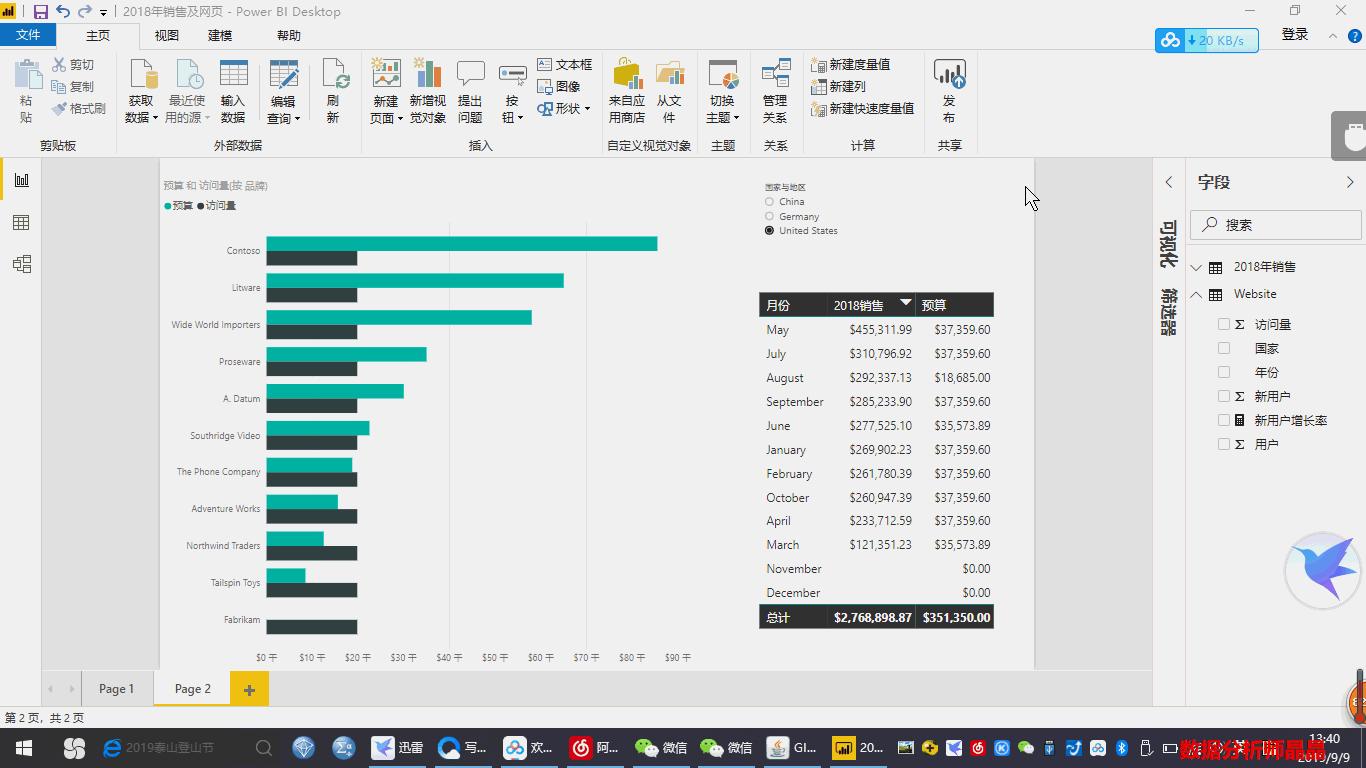
Task: Select 格式刷 format painter
Action: pos(78,109)
